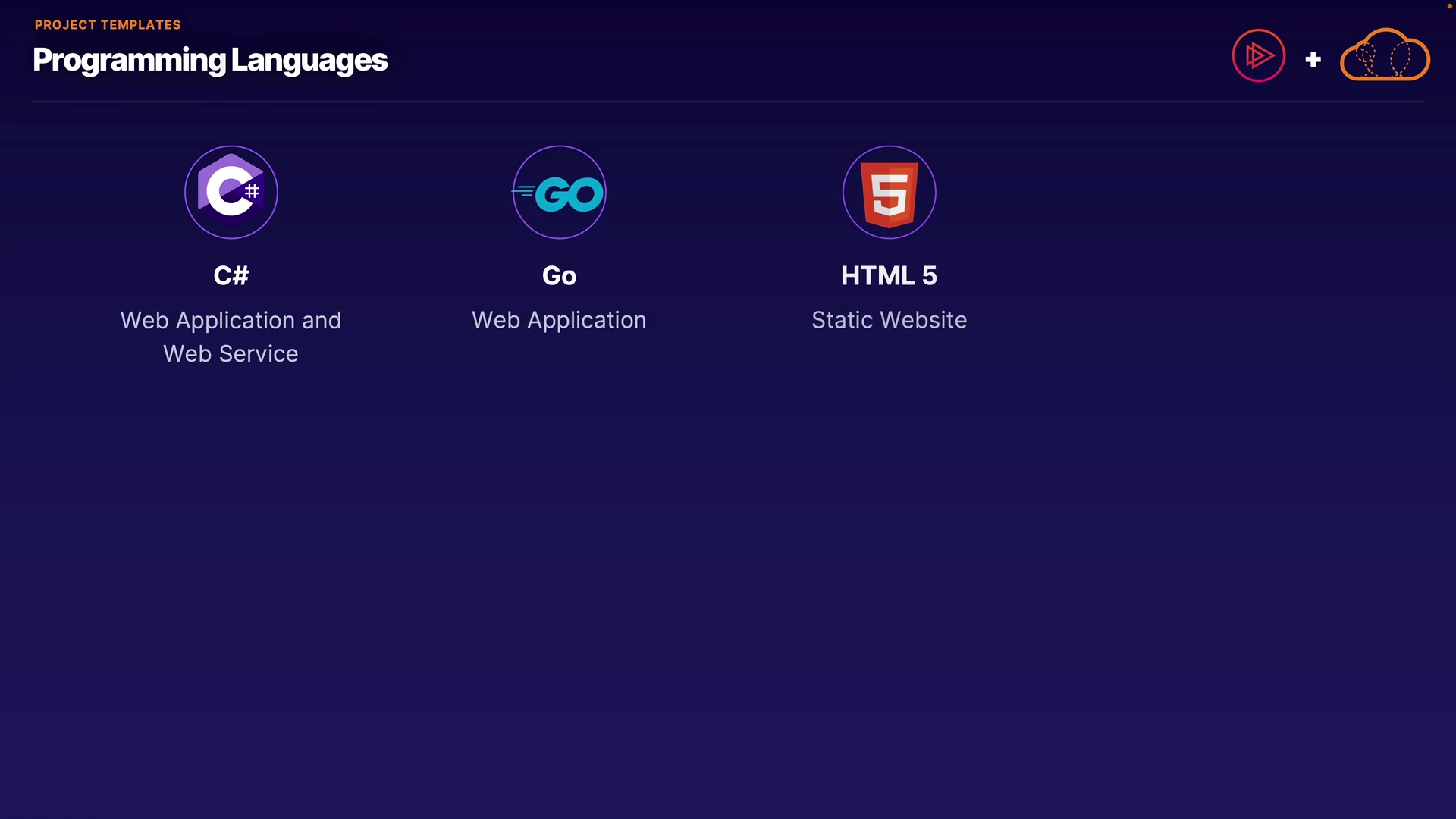Click the 'Web Service' text under C#
This screenshot has height=819, width=1456.
click(231, 353)
